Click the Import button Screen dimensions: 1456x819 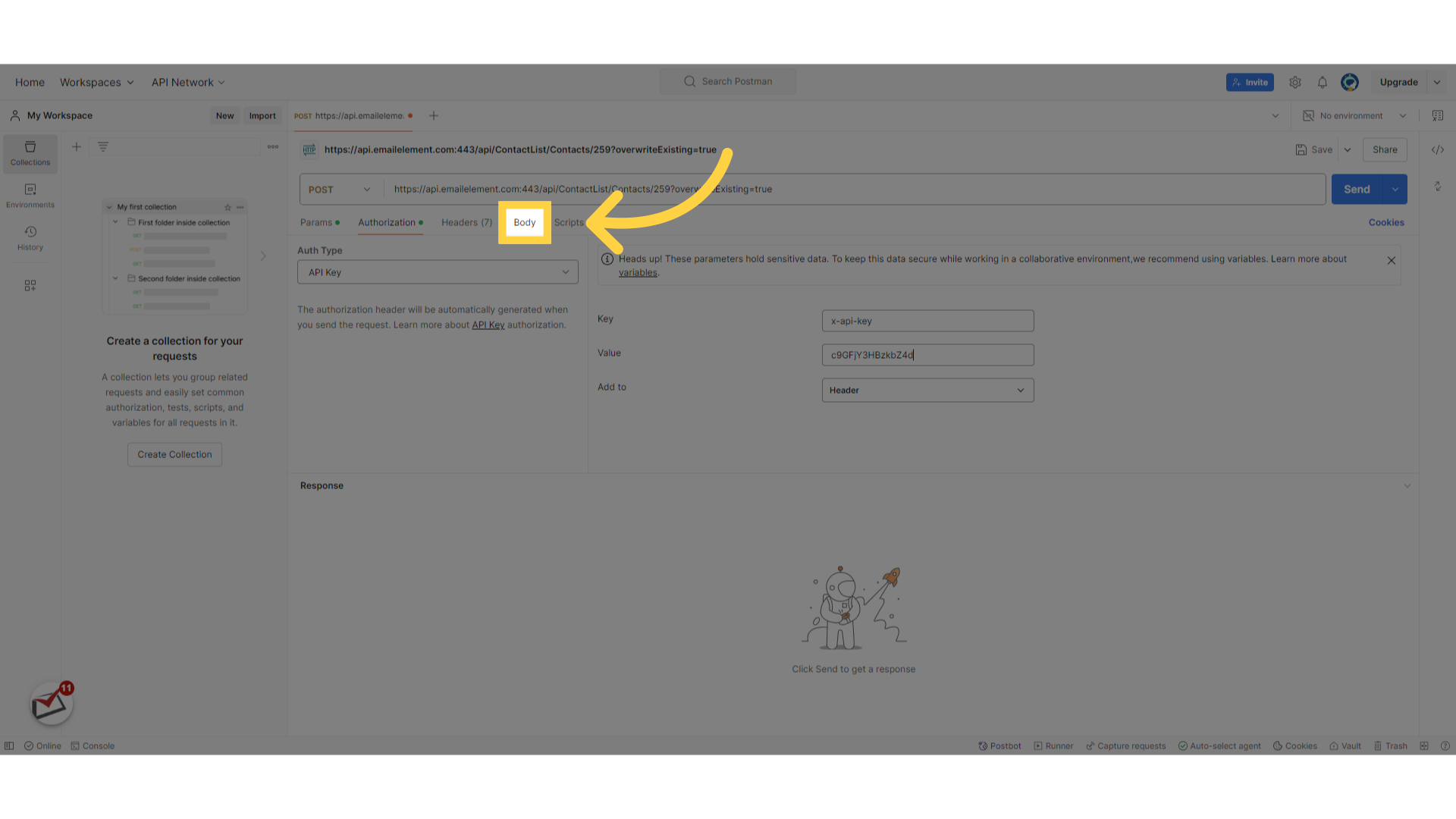point(262,116)
